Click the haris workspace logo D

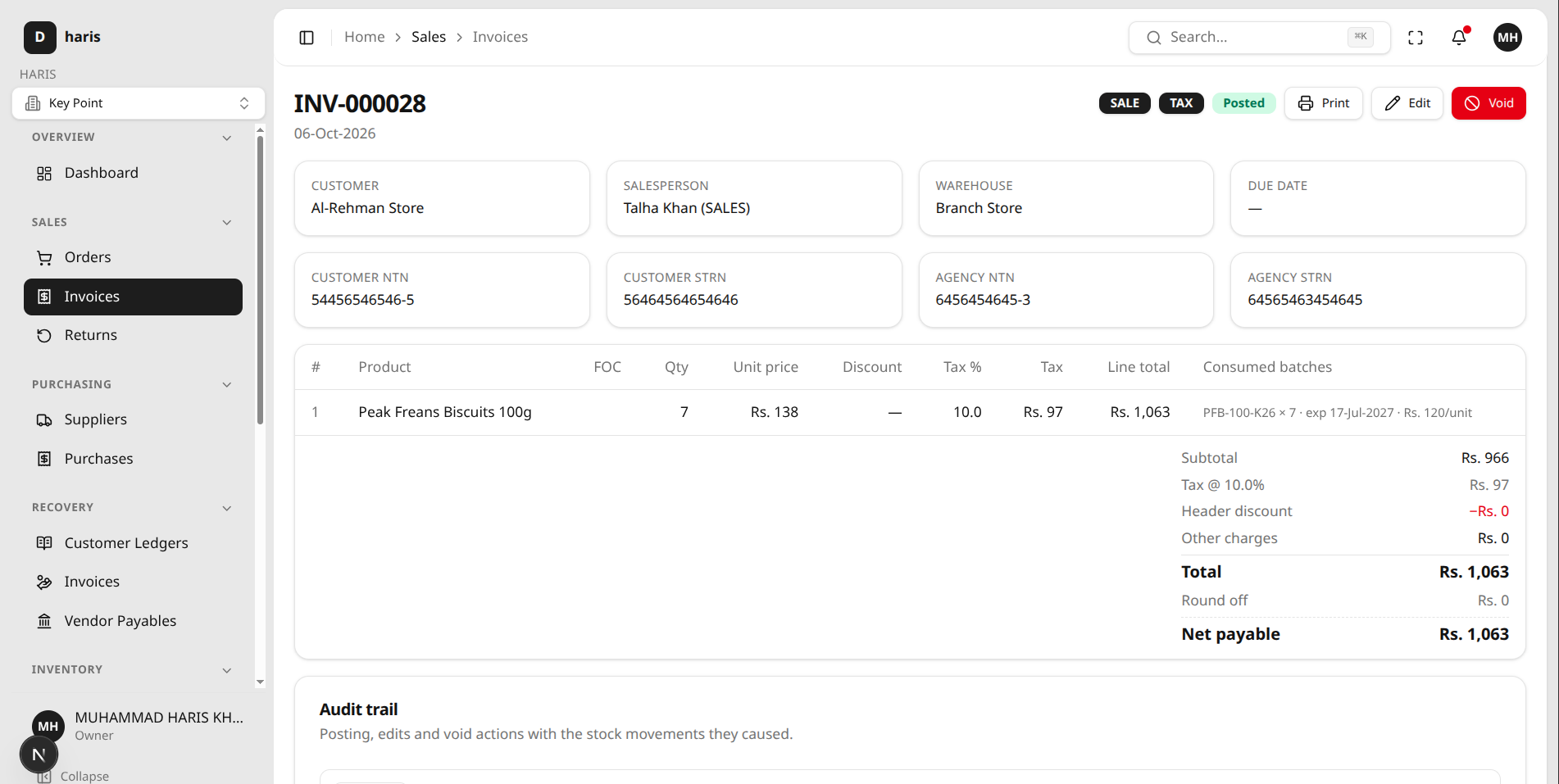[39, 37]
